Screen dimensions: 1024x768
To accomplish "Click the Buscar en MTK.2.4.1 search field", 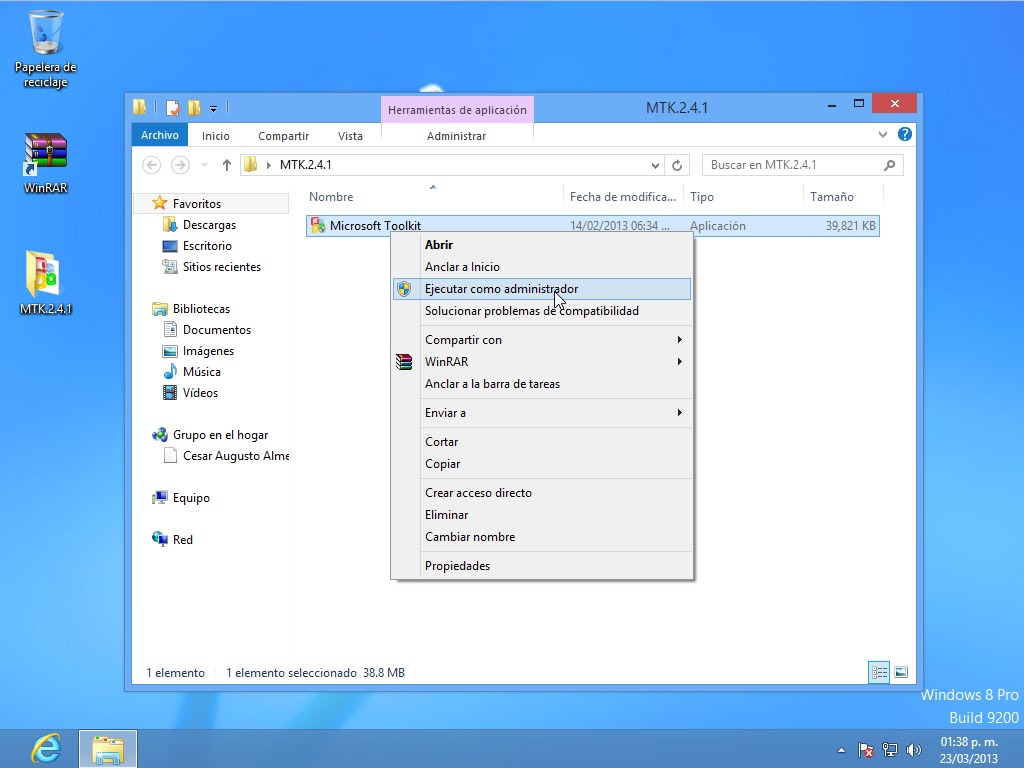I will pos(803,165).
